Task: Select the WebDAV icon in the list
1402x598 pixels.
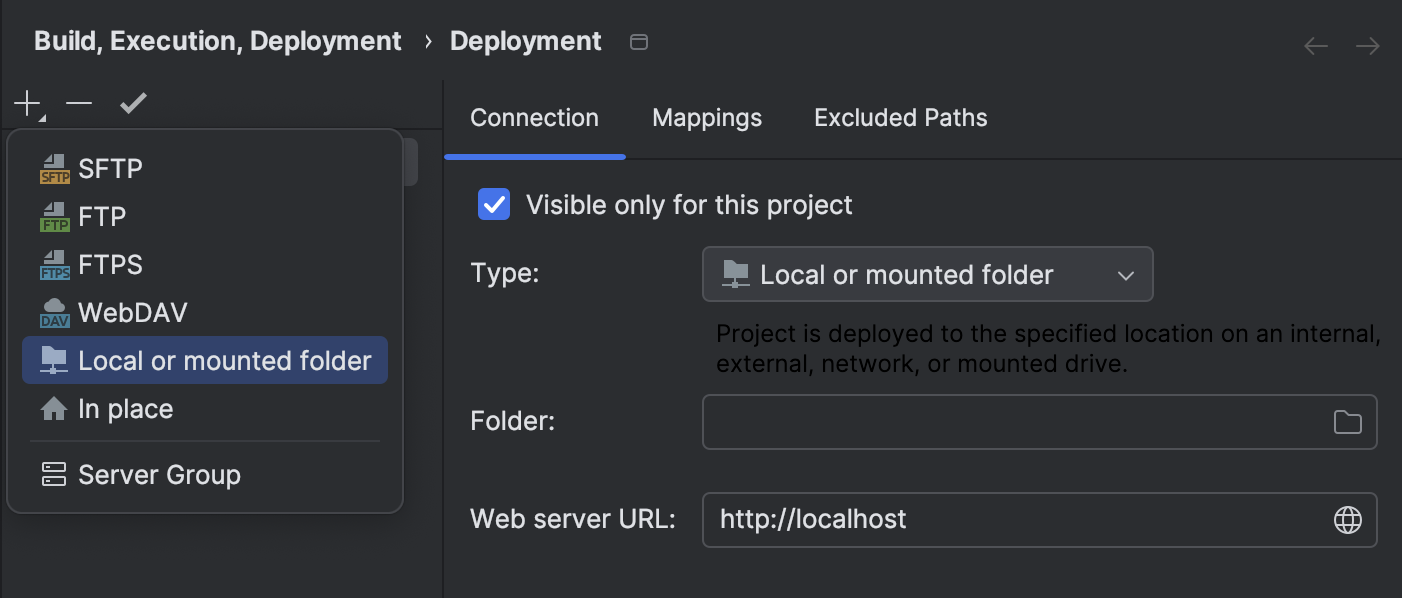Action: tap(55, 312)
